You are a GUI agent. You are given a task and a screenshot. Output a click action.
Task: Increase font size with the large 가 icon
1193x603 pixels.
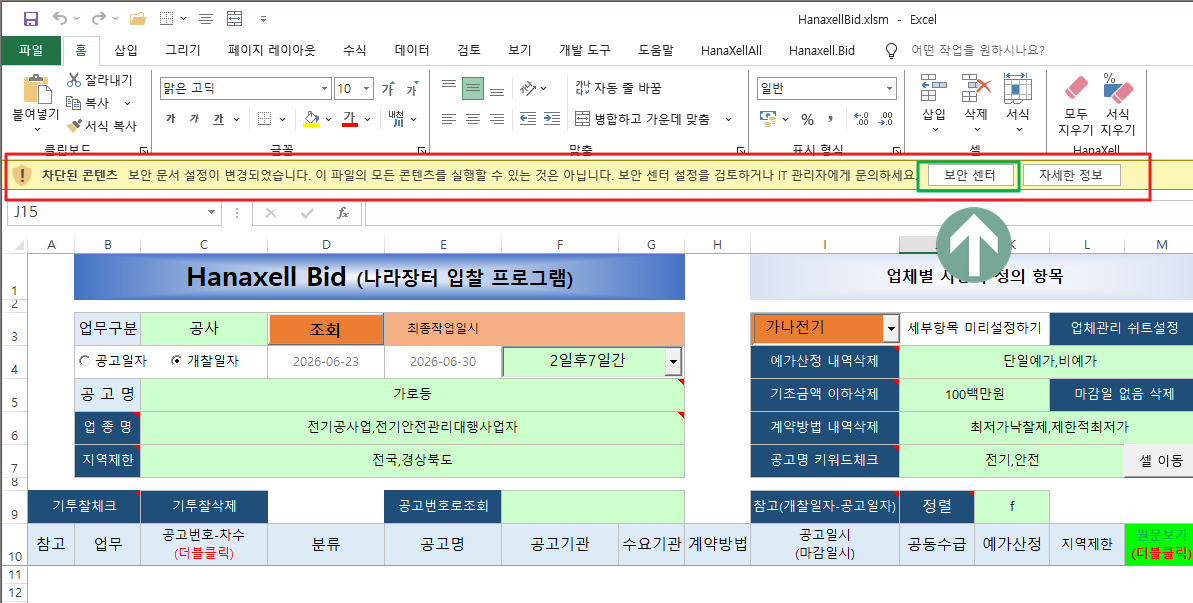click(x=389, y=89)
